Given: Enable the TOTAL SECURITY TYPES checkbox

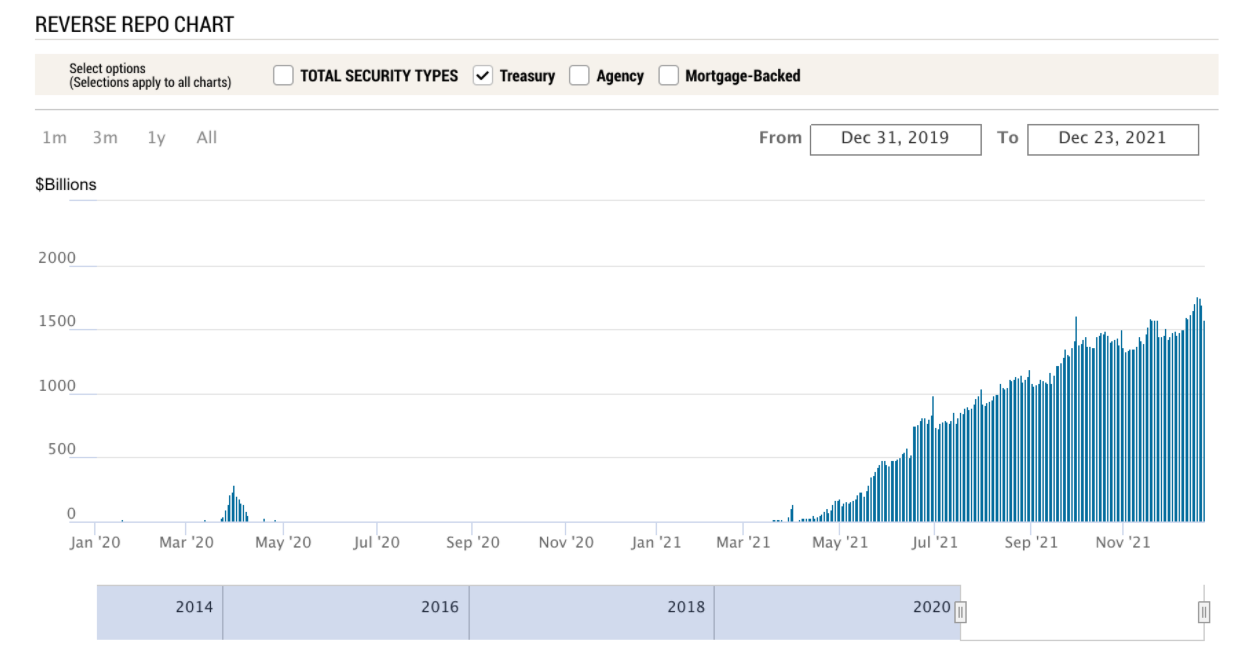Looking at the screenshot, I should click(x=283, y=76).
